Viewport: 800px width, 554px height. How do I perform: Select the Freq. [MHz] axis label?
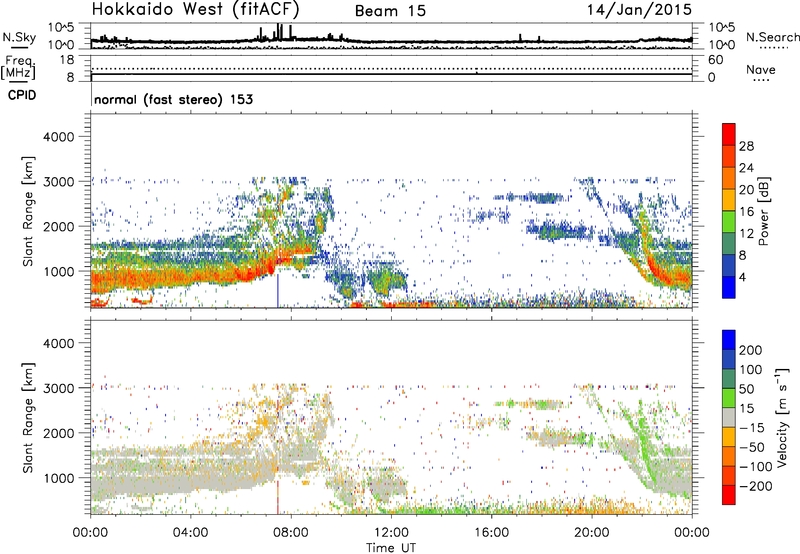click(x=18, y=68)
